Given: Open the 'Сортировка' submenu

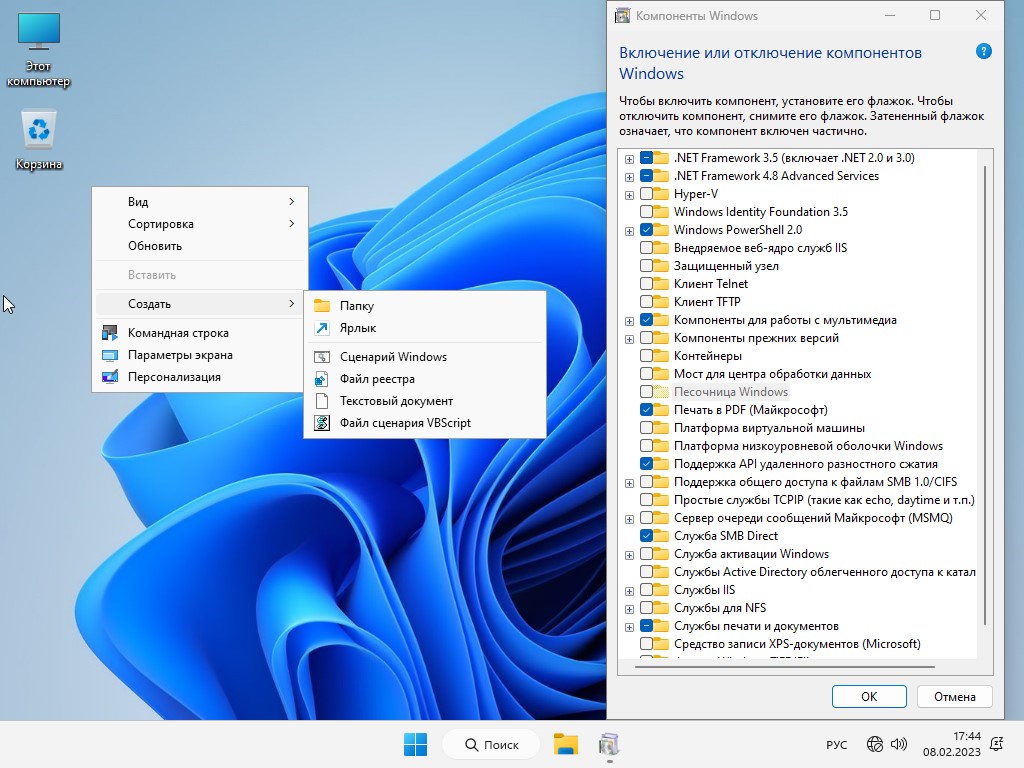Looking at the screenshot, I should [200, 224].
